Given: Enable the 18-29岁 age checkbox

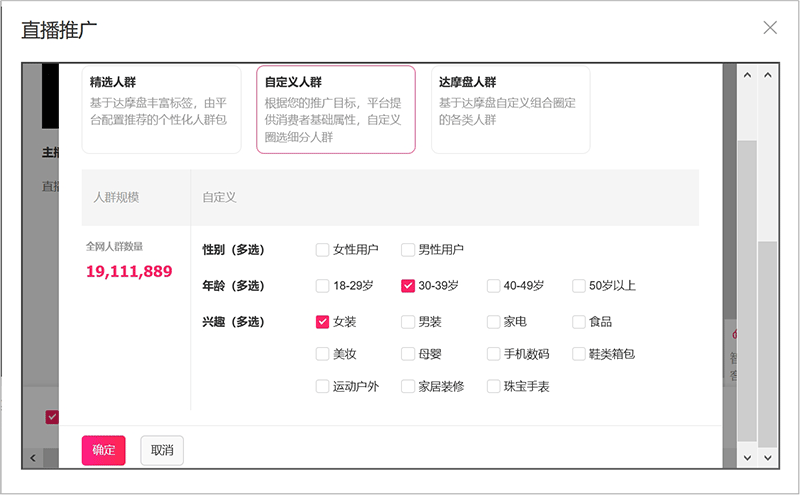Looking at the screenshot, I should pos(322,286).
